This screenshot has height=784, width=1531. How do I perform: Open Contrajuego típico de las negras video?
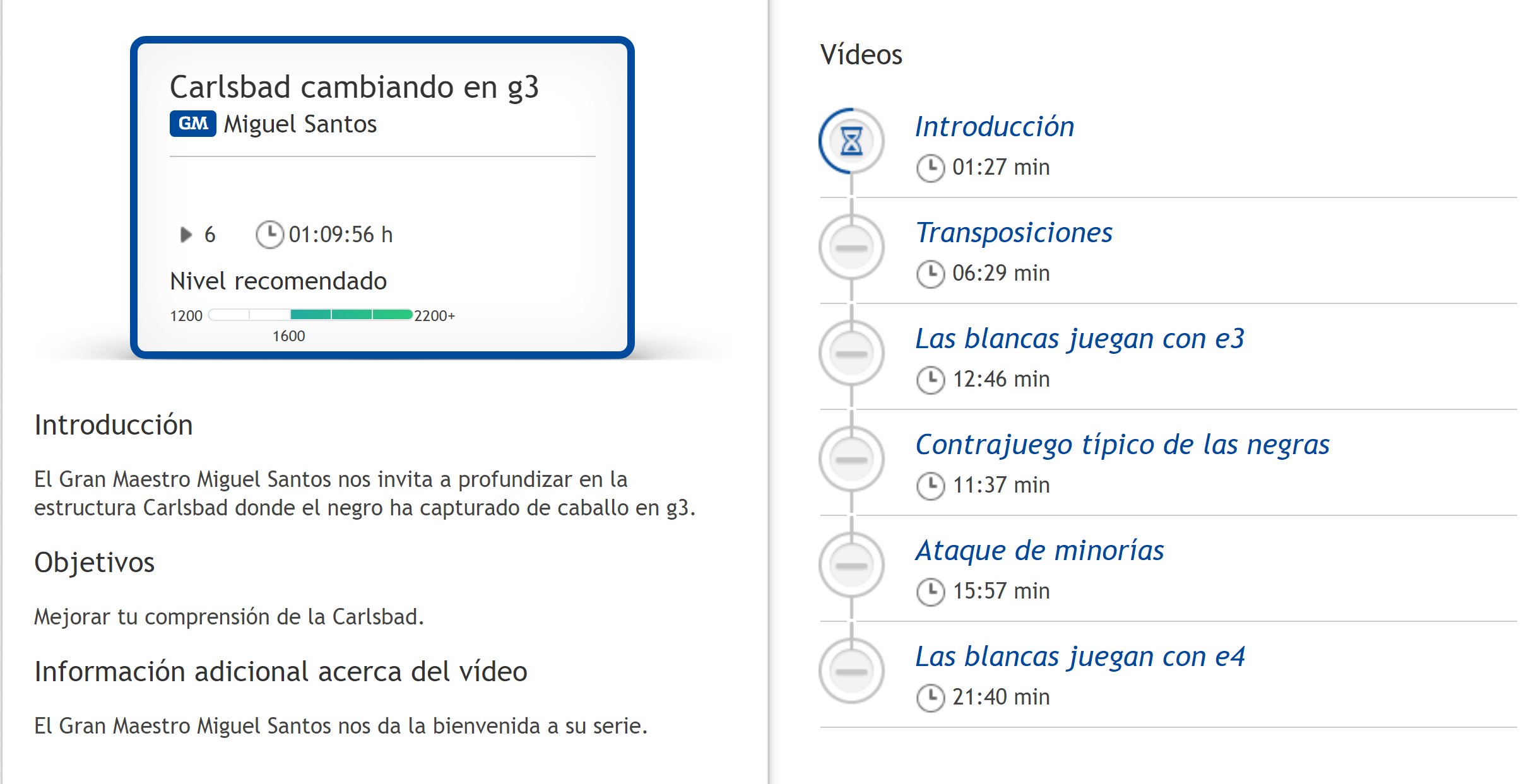pos(1122,445)
